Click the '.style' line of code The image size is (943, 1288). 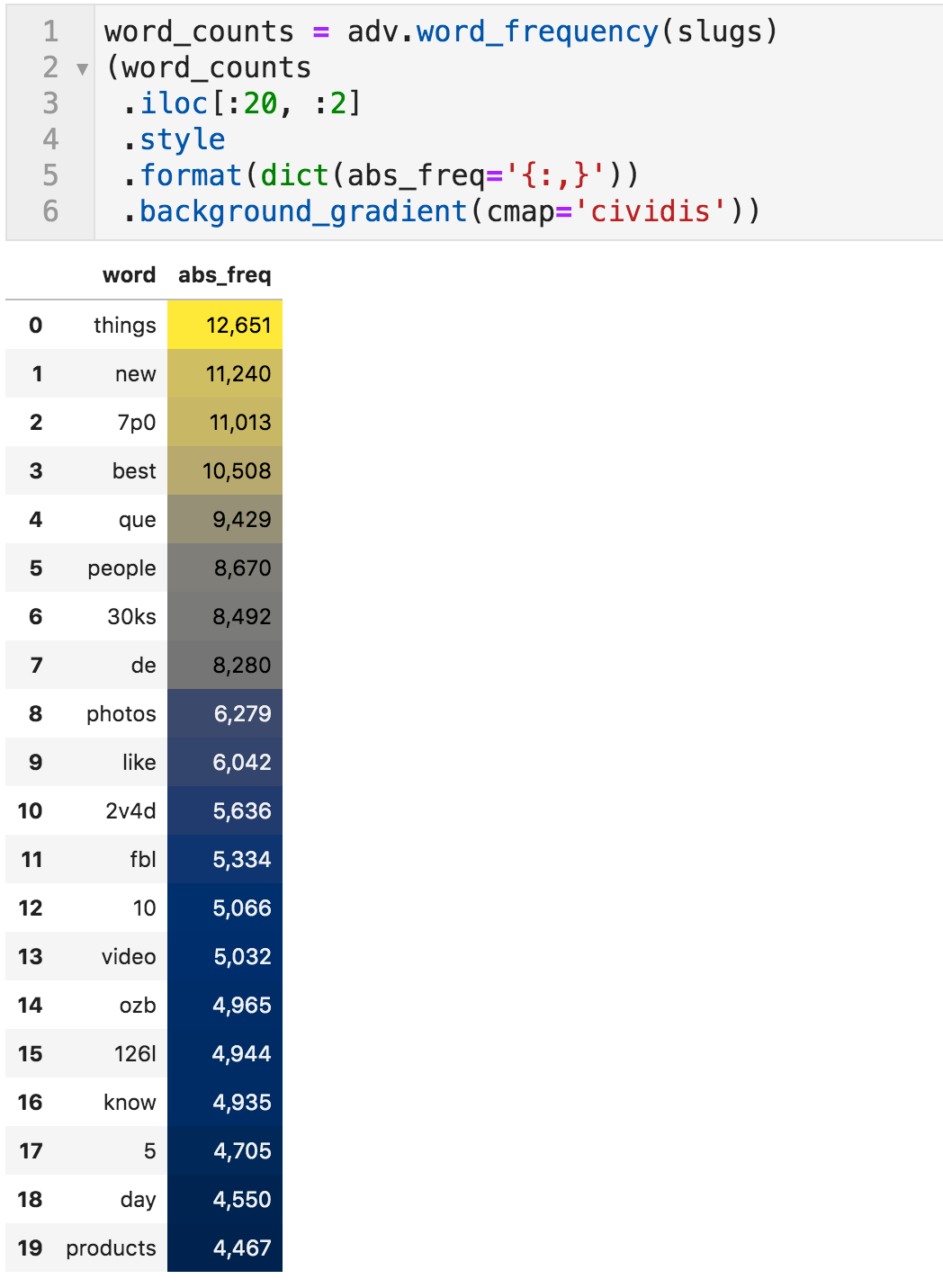pos(182,139)
